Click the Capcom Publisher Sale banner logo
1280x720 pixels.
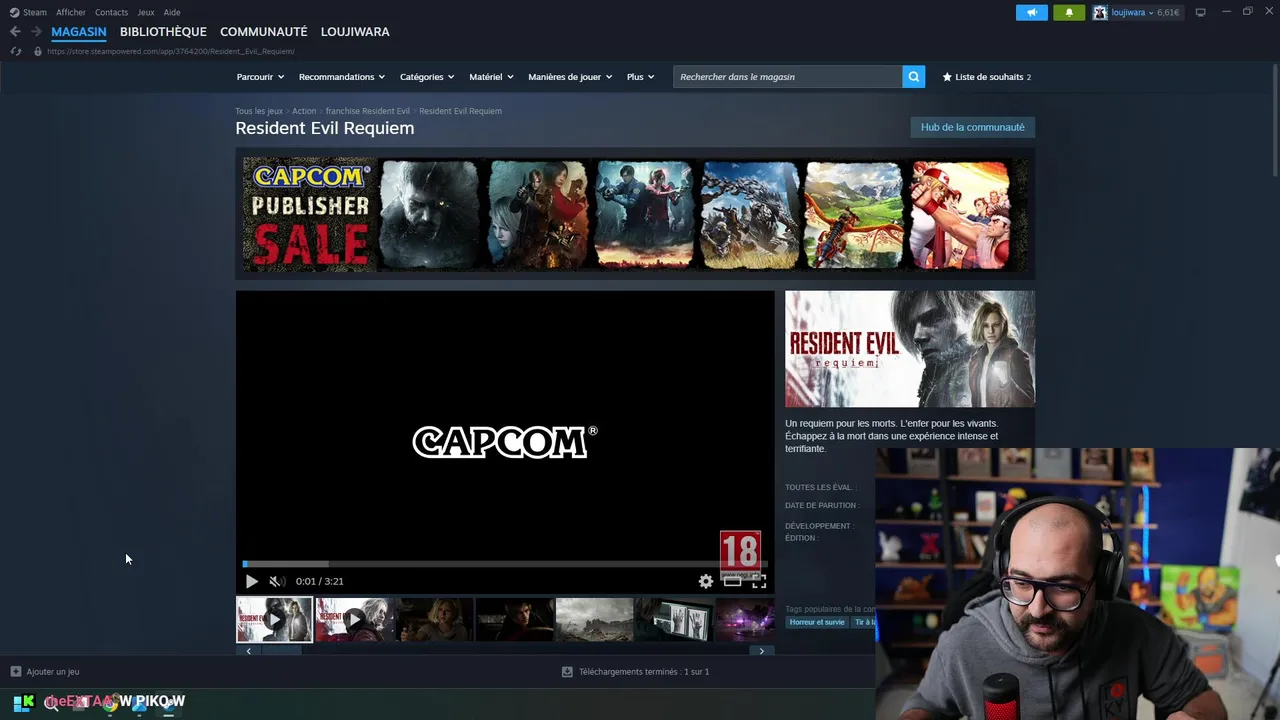click(x=310, y=214)
